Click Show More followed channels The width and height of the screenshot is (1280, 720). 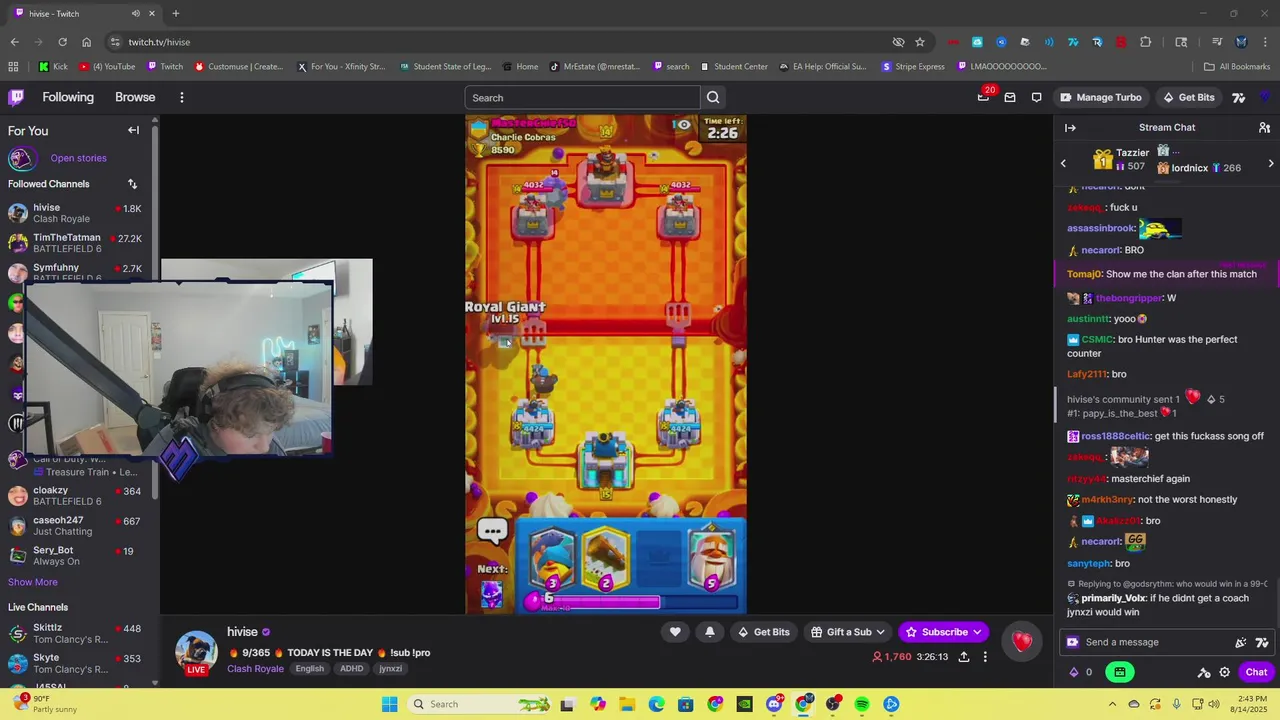tap(33, 582)
